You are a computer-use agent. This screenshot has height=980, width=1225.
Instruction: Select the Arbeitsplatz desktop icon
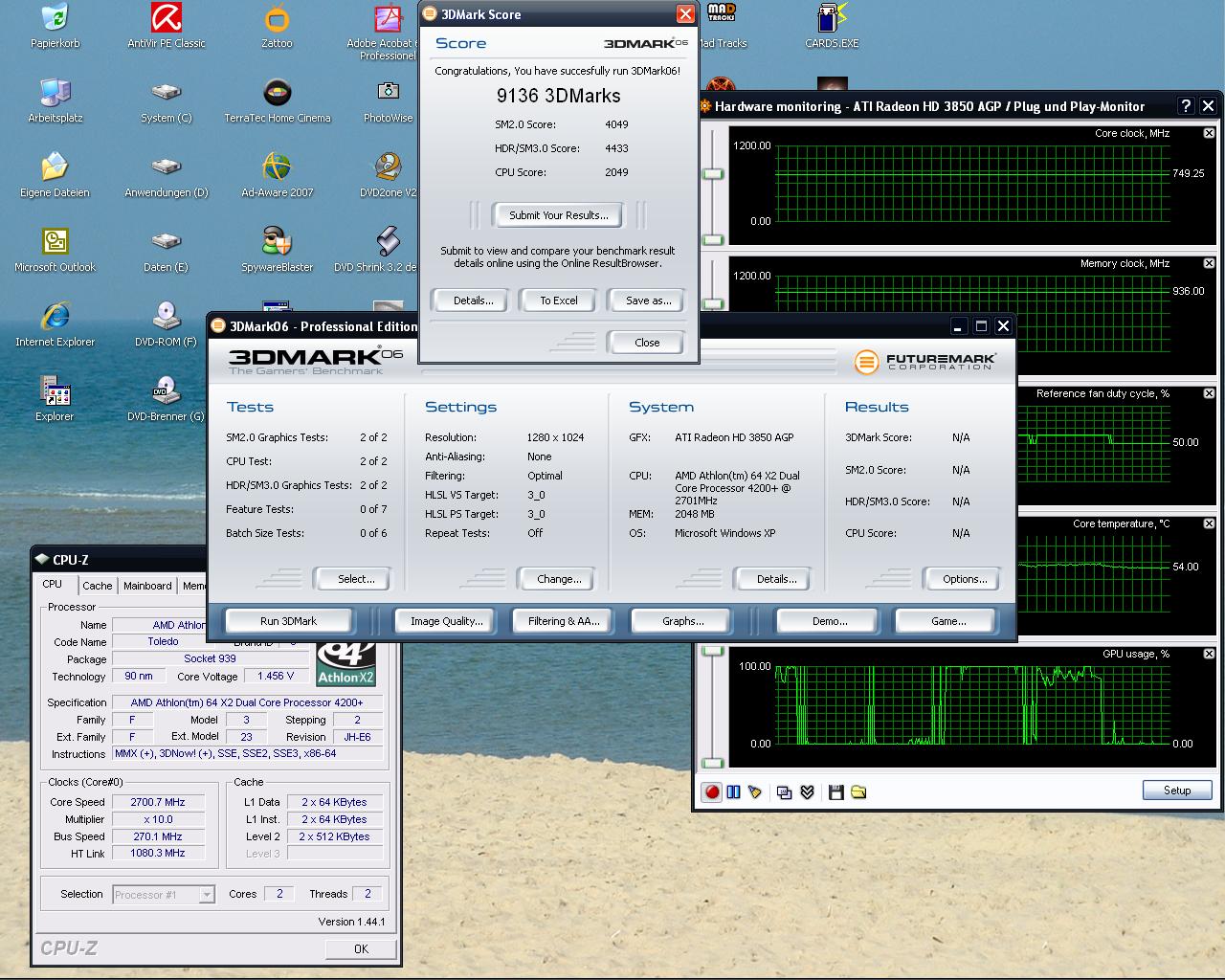55,100
